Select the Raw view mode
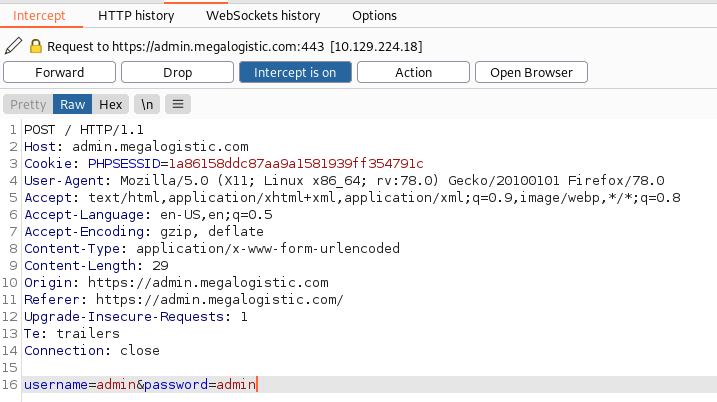Viewport: 717px width, 402px height. click(x=72, y=104)
